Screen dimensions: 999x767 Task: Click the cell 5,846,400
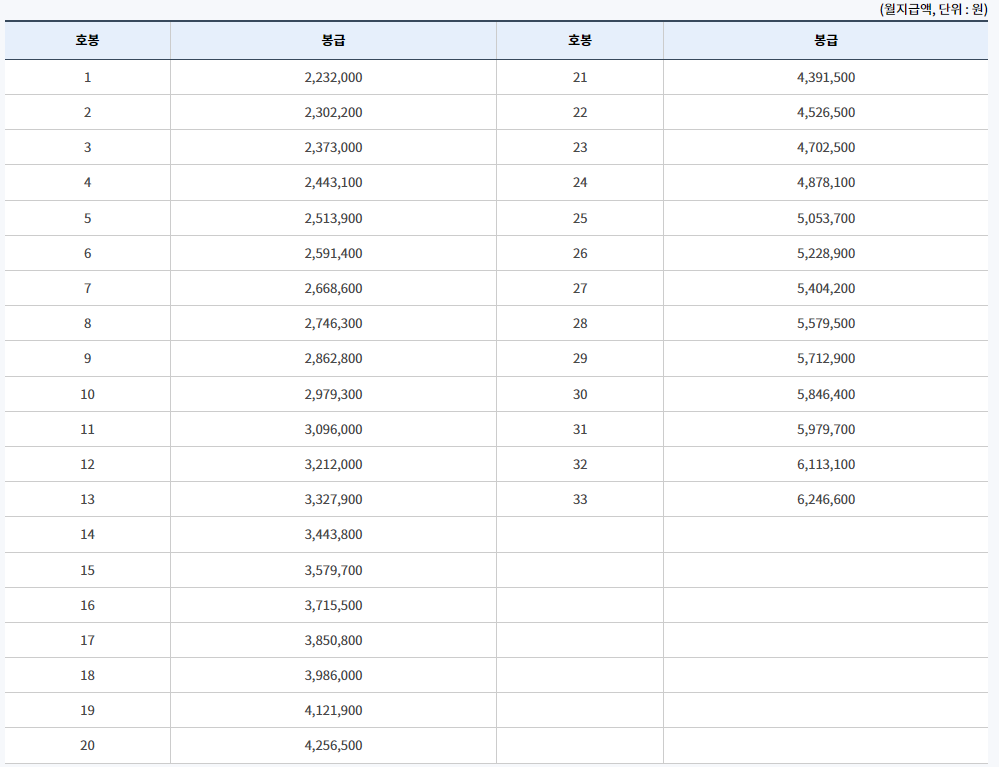[826, 394]
